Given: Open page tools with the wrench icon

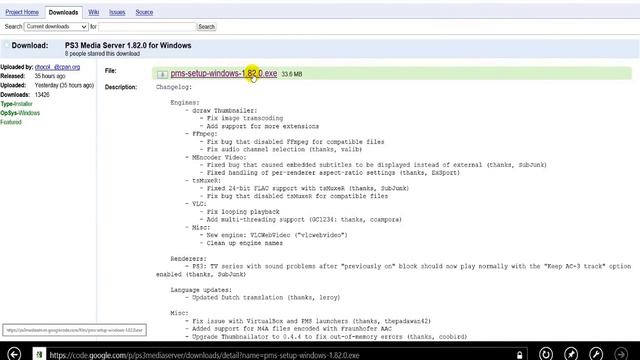Looking at the screenshot, I should point(596,353).
